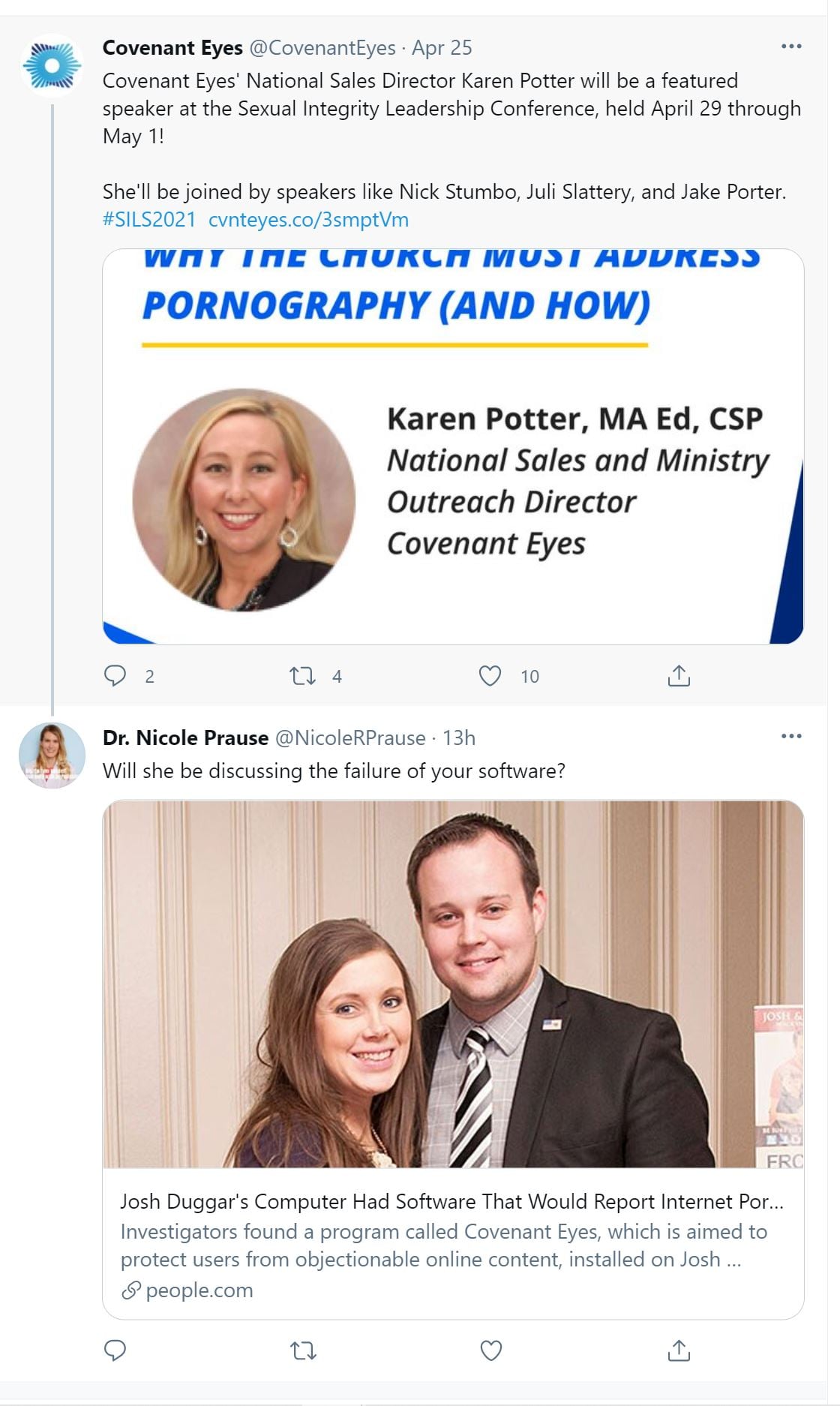Open more options on Nicole Prause tweet

[x=791, y=736]
